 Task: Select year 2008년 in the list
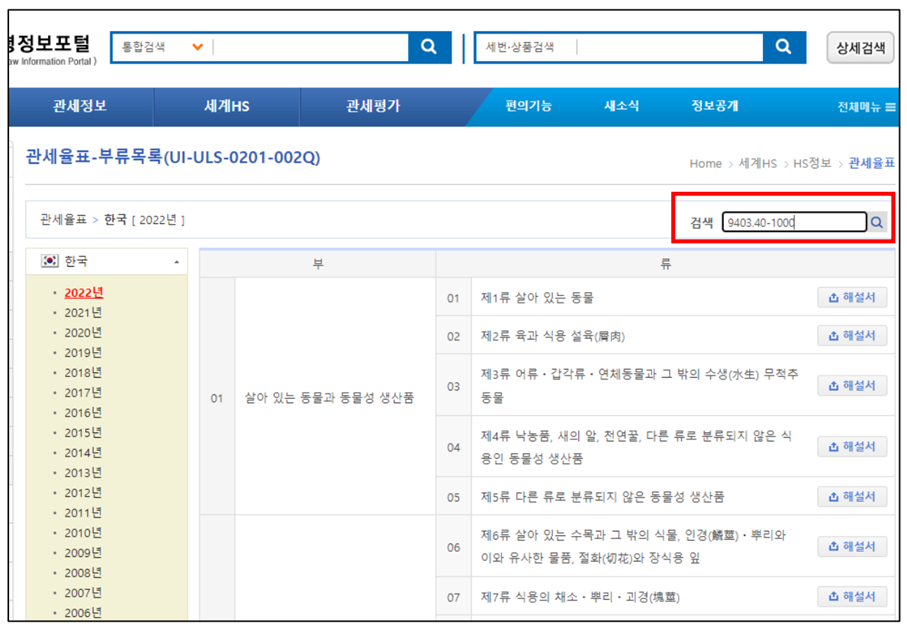83,573
